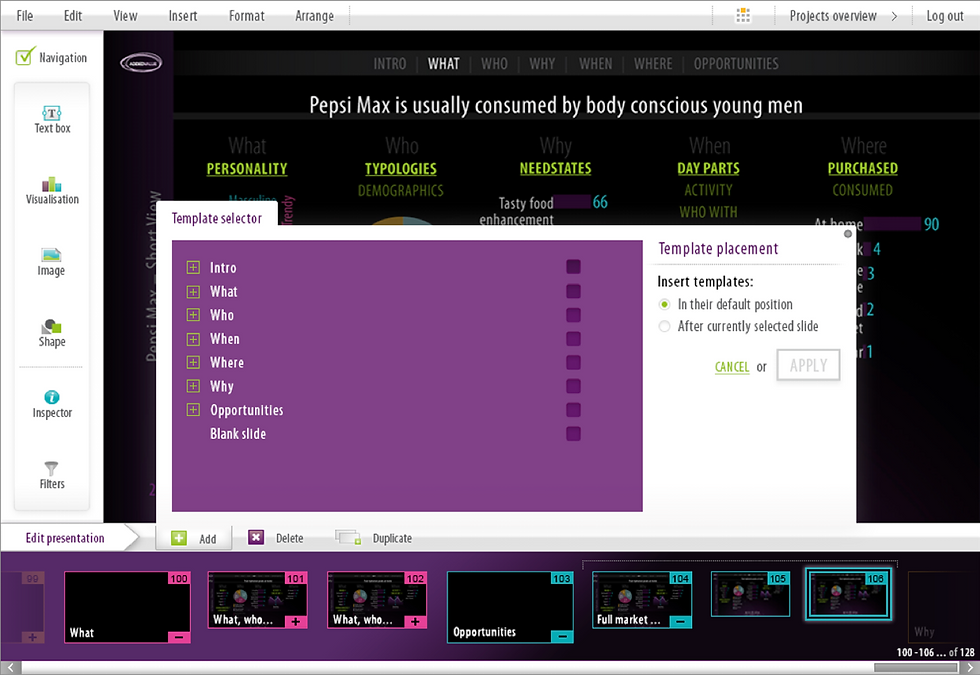The height and width of the screenshot is (675, 980).
Task: Expand the Intro template group
Action: click(193, 268)
